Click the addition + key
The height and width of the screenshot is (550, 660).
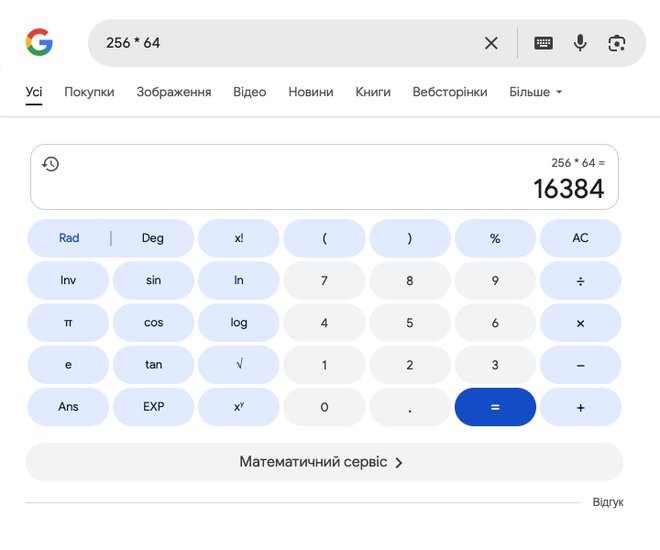(x=580, y=407)
